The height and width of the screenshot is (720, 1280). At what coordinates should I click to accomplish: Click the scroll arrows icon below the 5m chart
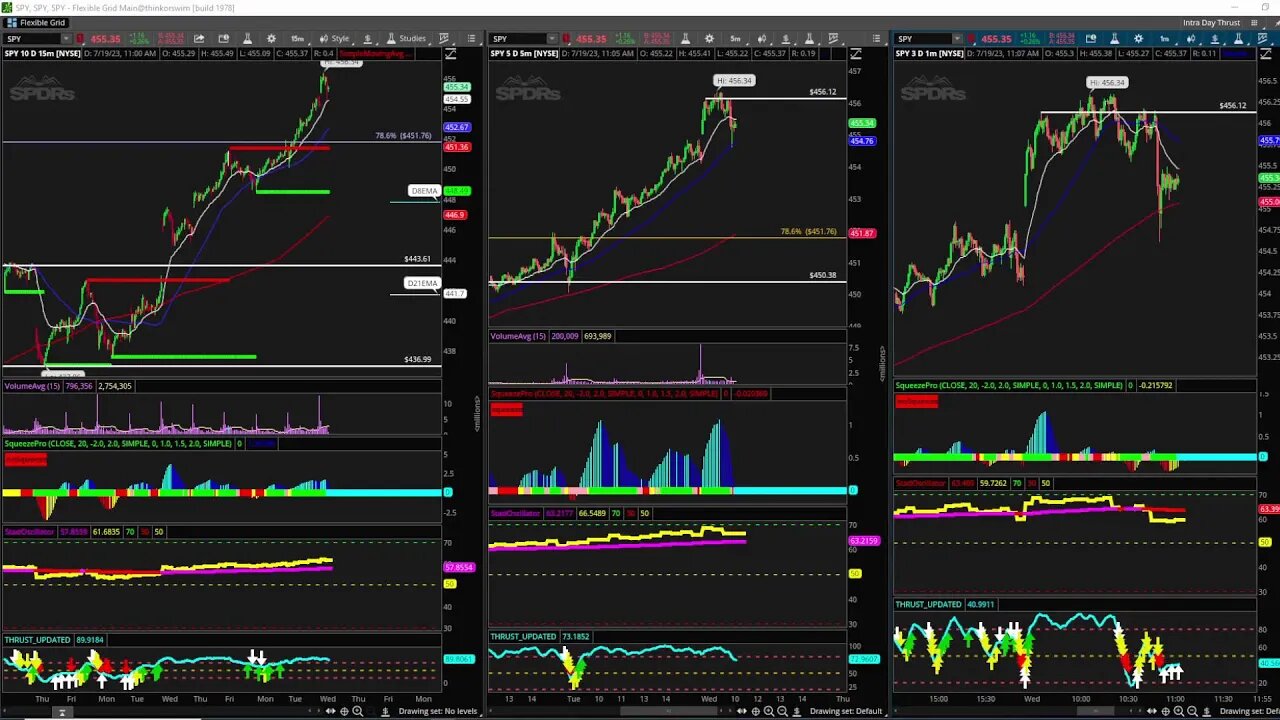(742, 711)
